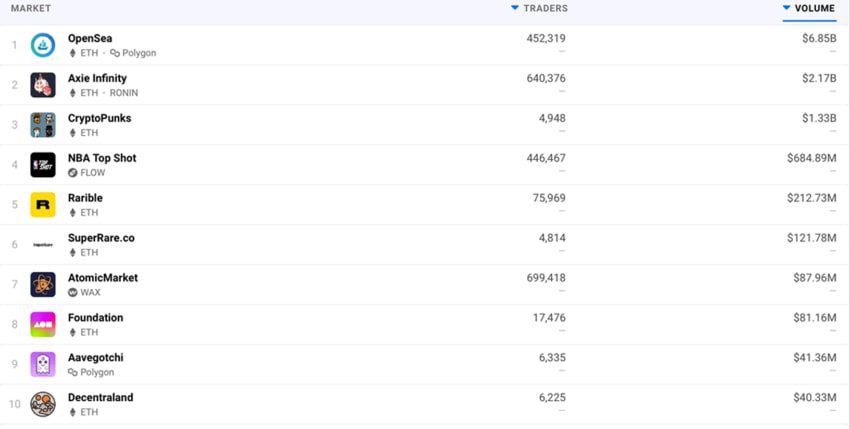Click rank number 10 beside Decentraland
The width and height of the screenshot is (850, 429).
[x=15, y=404]
